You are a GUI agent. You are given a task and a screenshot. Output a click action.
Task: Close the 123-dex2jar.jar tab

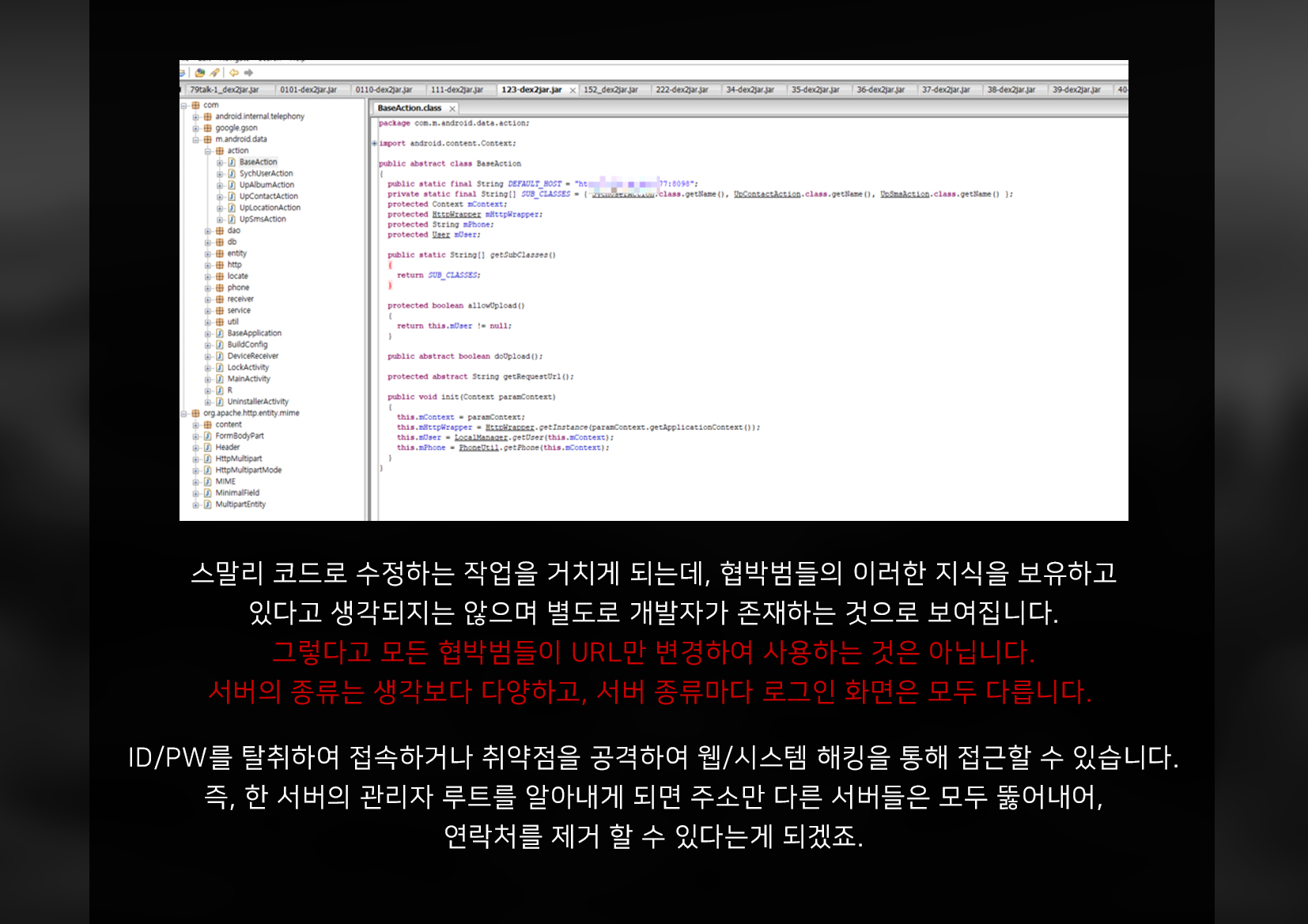click(573, 90)
